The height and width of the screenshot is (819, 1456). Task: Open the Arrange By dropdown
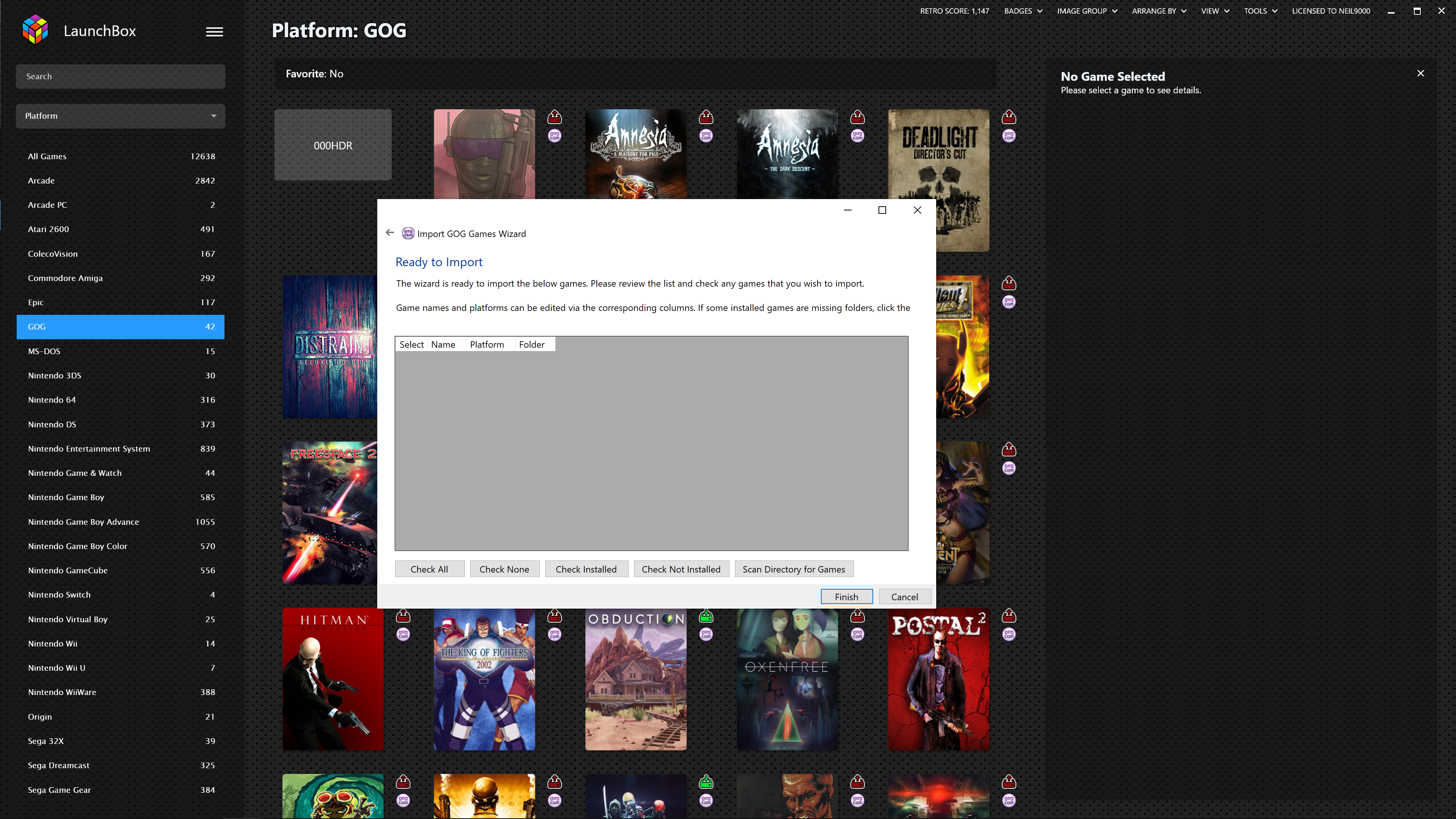click(1159, 11)
